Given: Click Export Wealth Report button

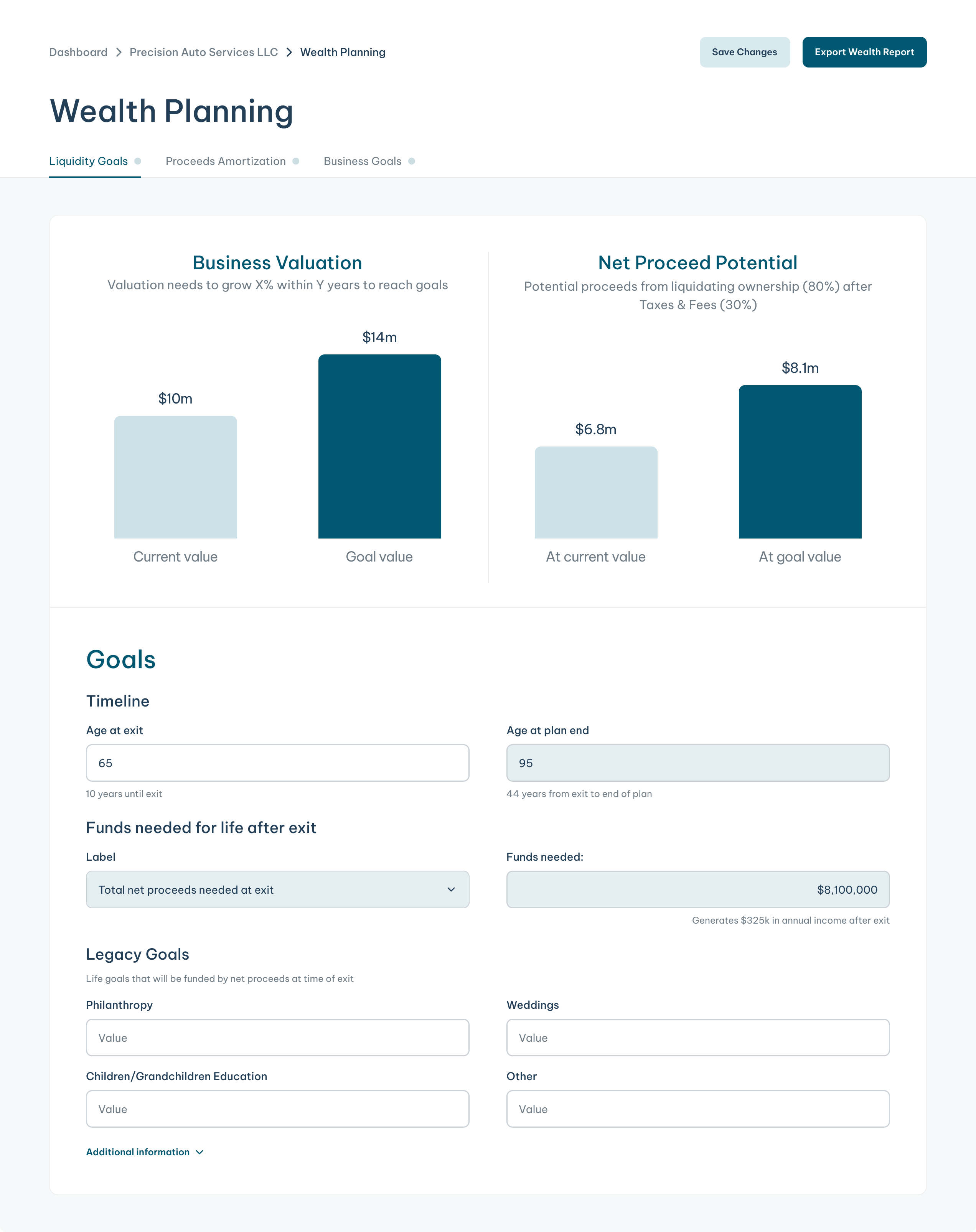Looking at the screenshot, I should tap(864, 52).
